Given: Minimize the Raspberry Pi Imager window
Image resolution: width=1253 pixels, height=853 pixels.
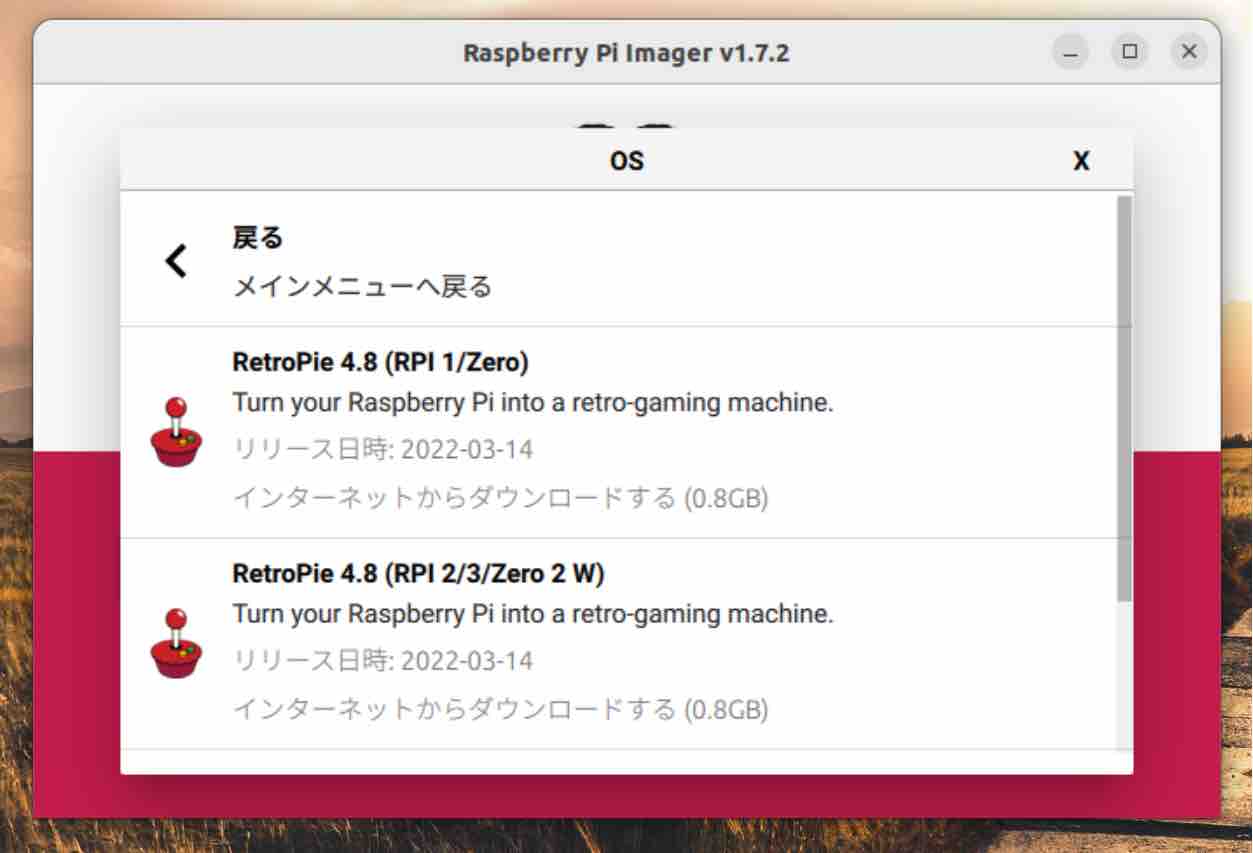Looking at the screenshot, I should [1070, 52].
